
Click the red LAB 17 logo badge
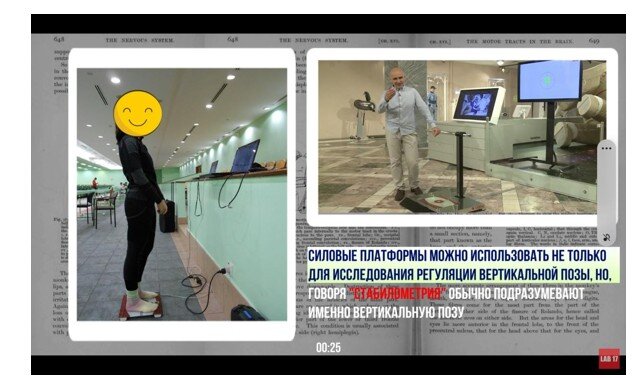(609, 358)
